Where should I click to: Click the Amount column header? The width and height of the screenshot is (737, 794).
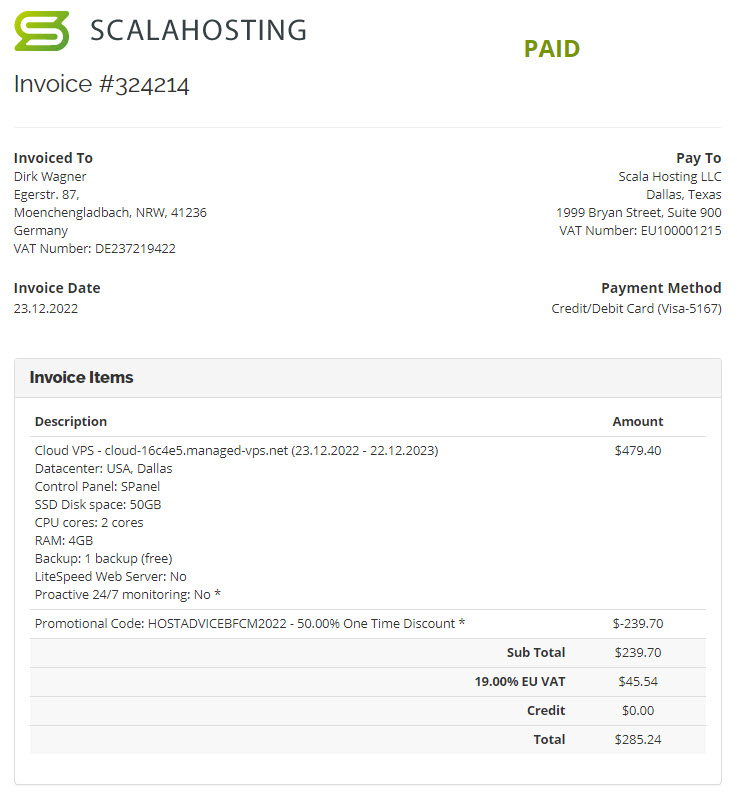[637, 422]
